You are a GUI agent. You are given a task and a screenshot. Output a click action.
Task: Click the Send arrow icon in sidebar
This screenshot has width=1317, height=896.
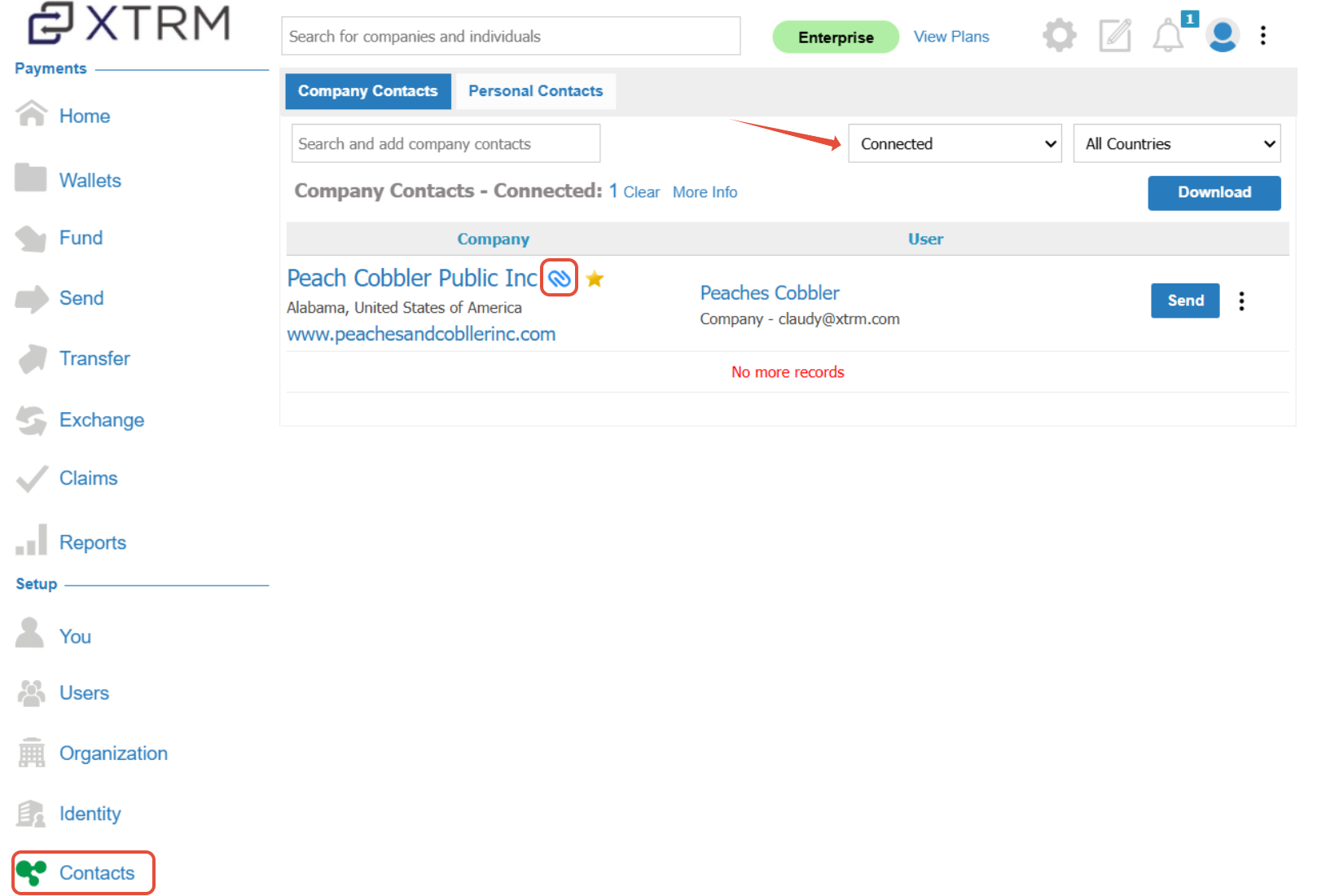tap(32, 298)
